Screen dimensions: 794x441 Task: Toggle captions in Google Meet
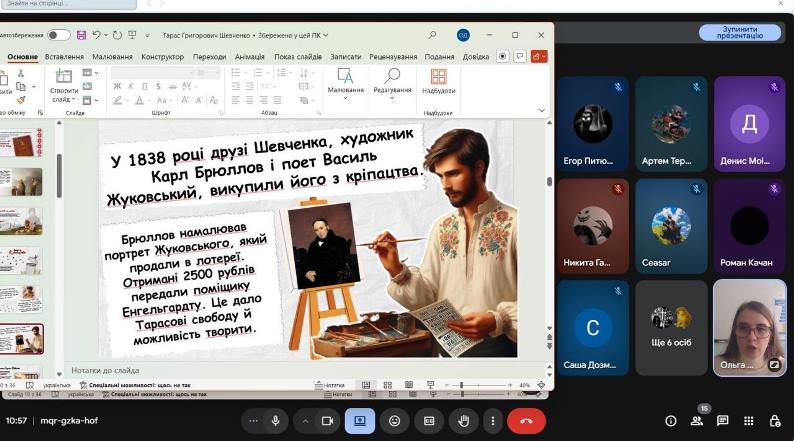pyautogui.click(x=429, y=421)
